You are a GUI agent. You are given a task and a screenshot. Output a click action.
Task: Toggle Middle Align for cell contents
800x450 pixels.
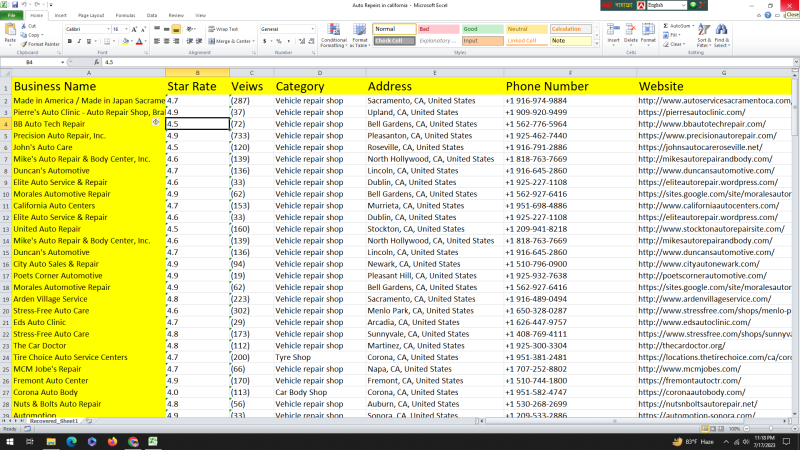tap(166, 29)
